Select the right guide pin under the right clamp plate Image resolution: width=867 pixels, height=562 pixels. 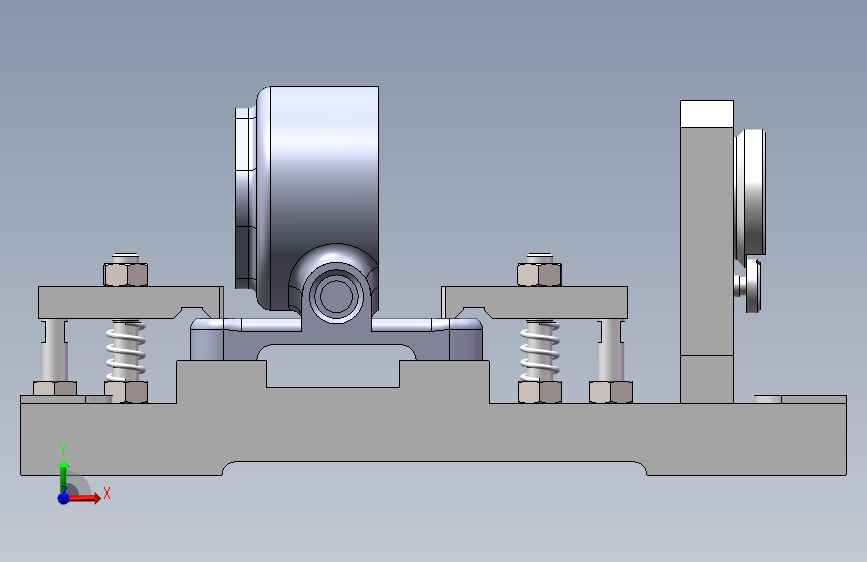point(610,350)
